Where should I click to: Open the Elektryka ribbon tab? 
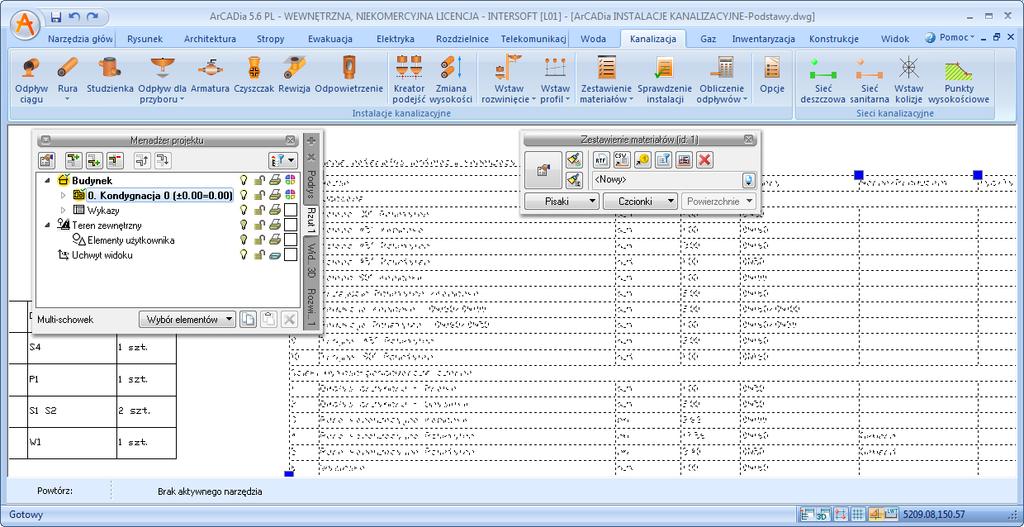click(x=395, y=39)
